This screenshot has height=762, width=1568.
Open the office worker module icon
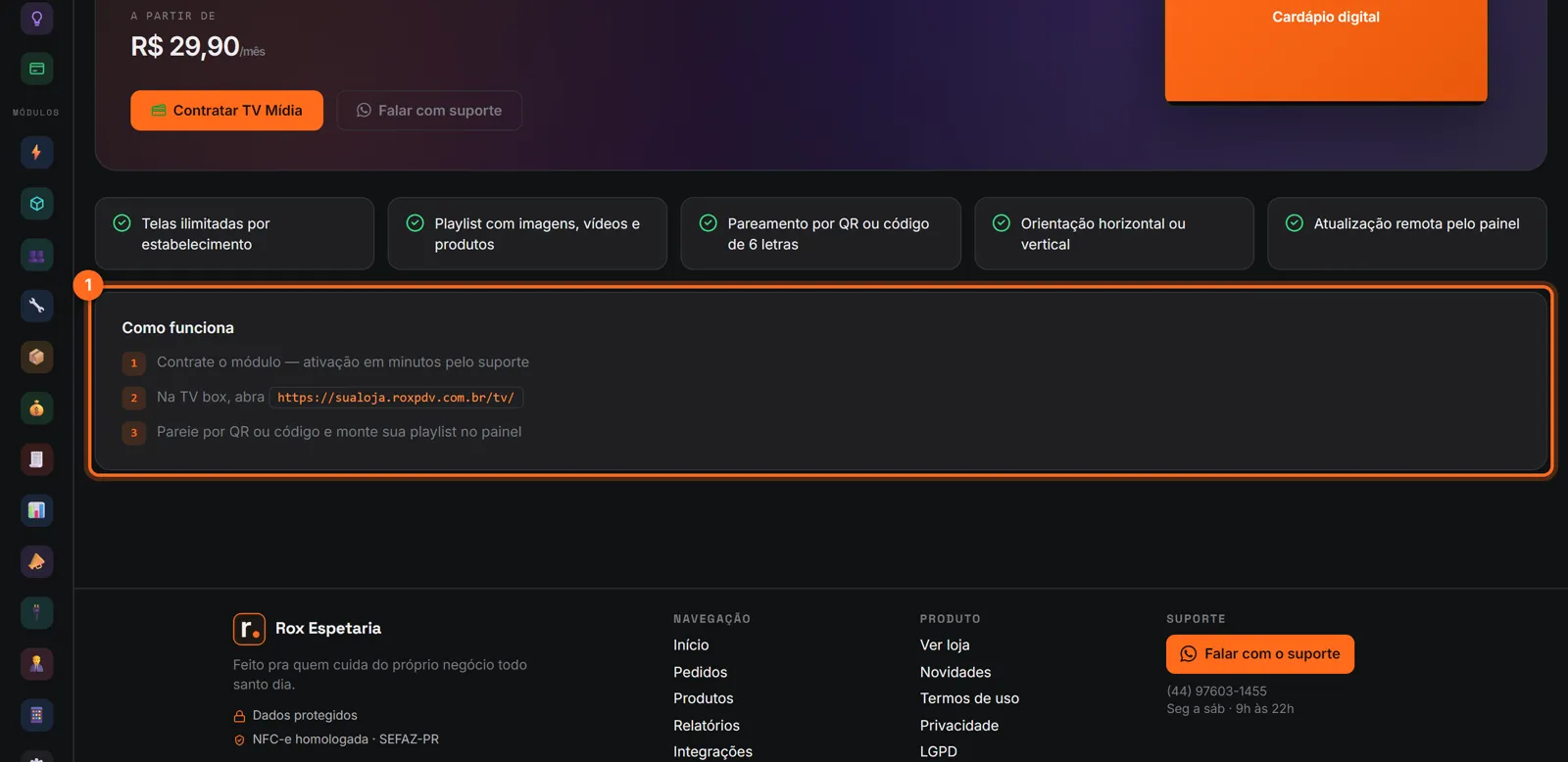36,664
